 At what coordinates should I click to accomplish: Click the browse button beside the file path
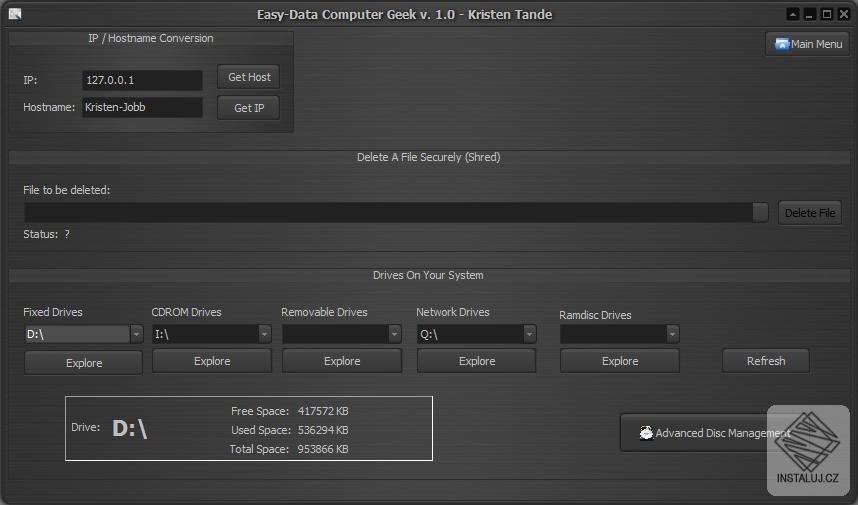(760, 212)
